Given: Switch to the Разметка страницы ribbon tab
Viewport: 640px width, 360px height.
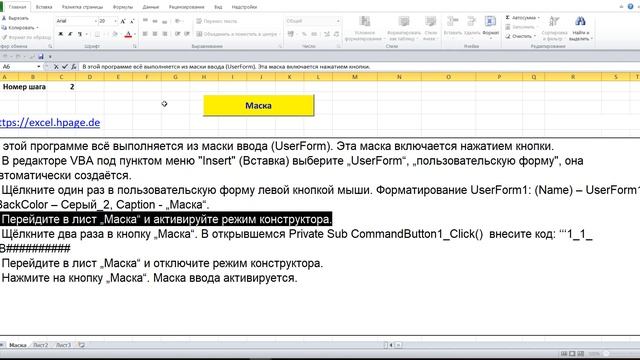Looking at the screenshot, I should [x=82, y=7].
